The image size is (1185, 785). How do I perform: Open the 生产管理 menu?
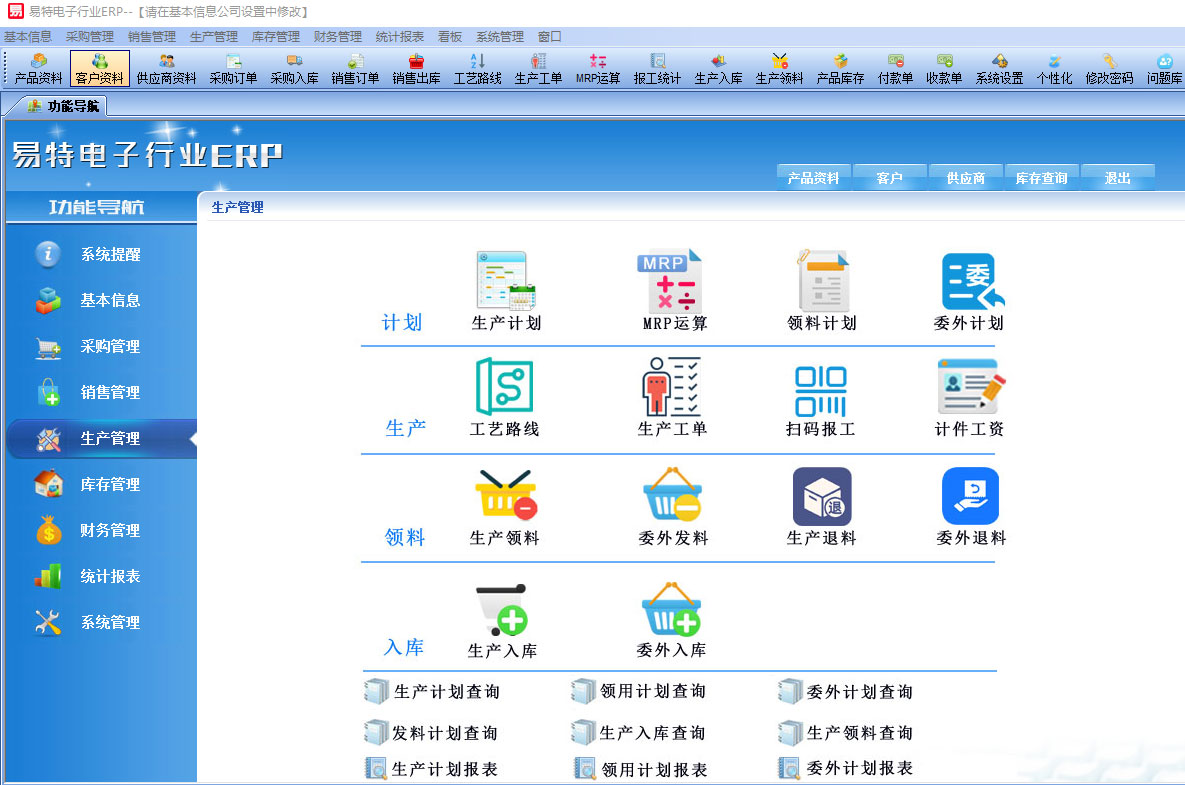point(213,36)
